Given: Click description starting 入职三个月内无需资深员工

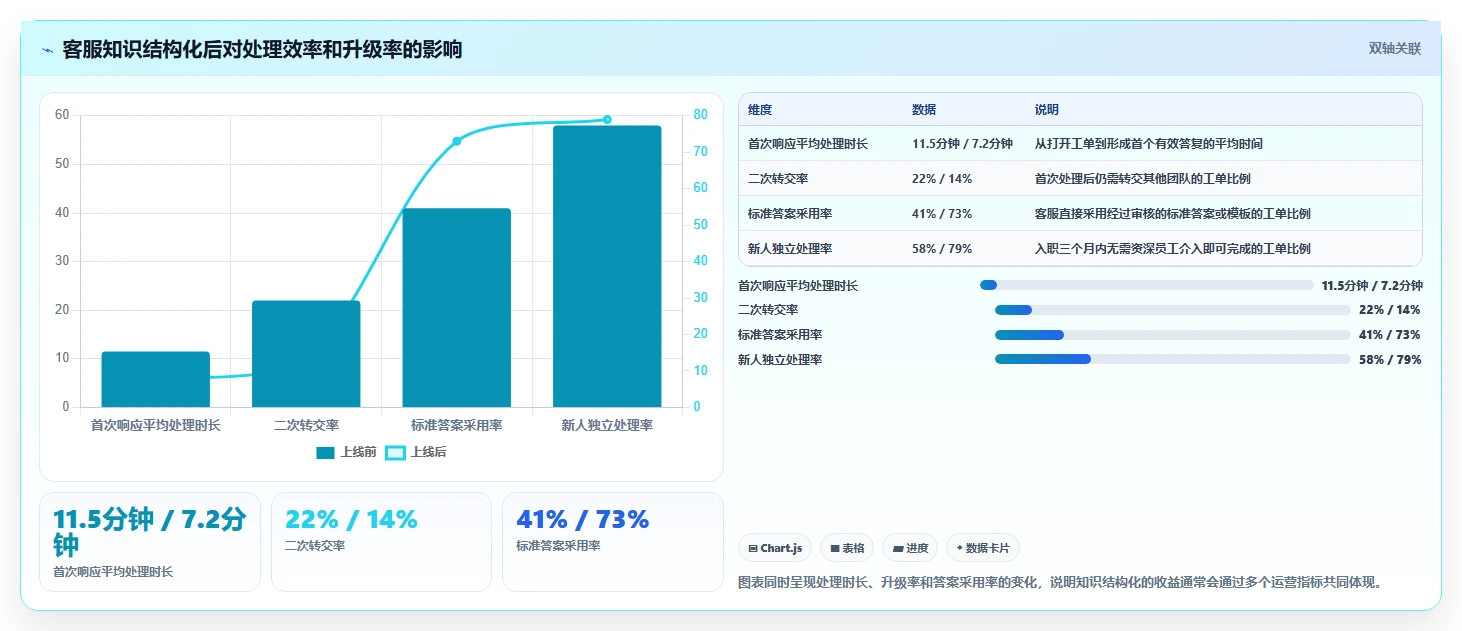Looking at the screenshot, I should (x=1173, y=249).
